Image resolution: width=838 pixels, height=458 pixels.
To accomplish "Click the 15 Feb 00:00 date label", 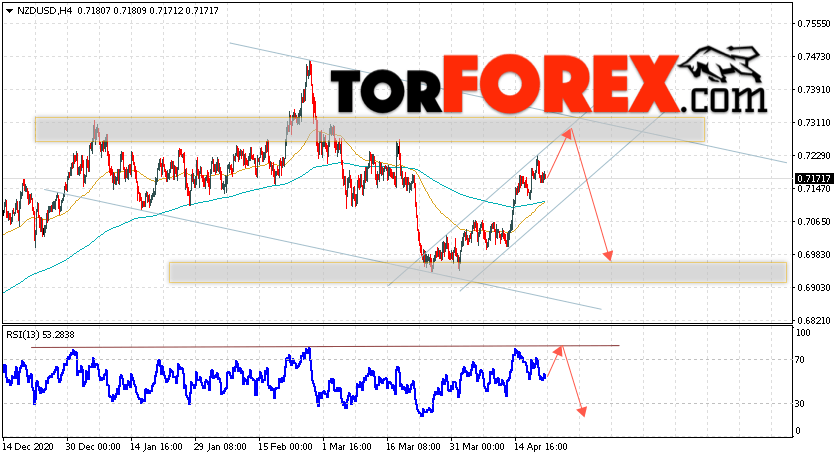I will (285, 447).
